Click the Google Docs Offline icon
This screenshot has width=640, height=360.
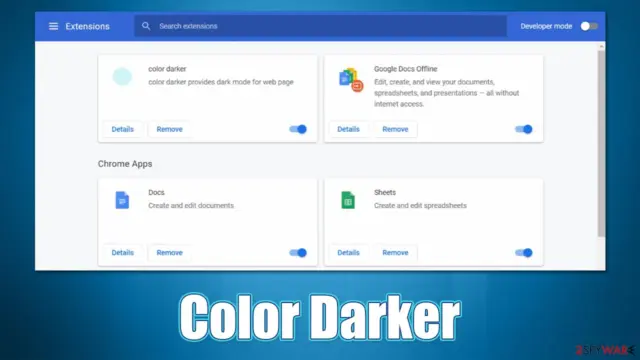(351, 79)
